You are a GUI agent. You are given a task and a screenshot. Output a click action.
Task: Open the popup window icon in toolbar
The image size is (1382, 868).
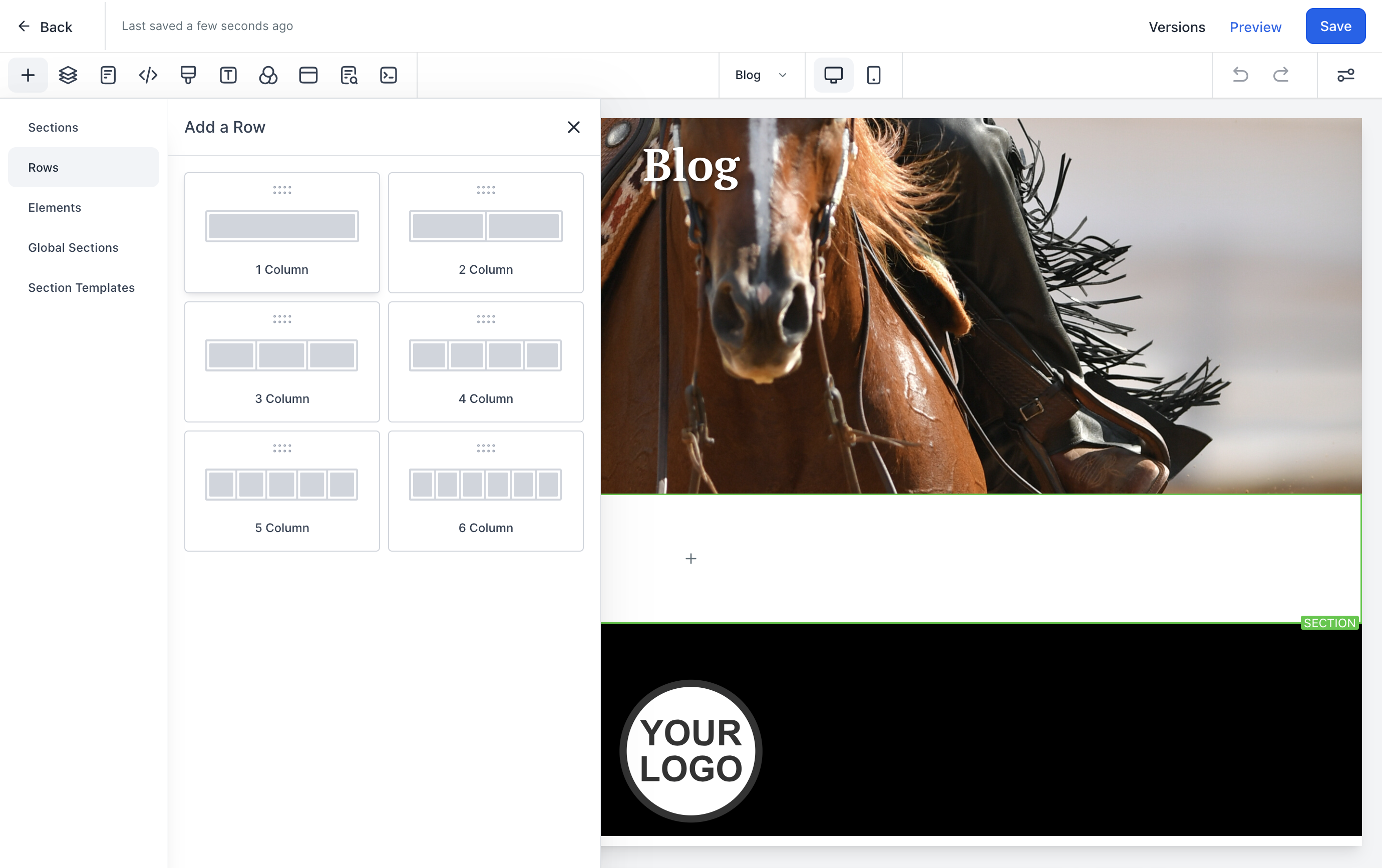[308, 75]
